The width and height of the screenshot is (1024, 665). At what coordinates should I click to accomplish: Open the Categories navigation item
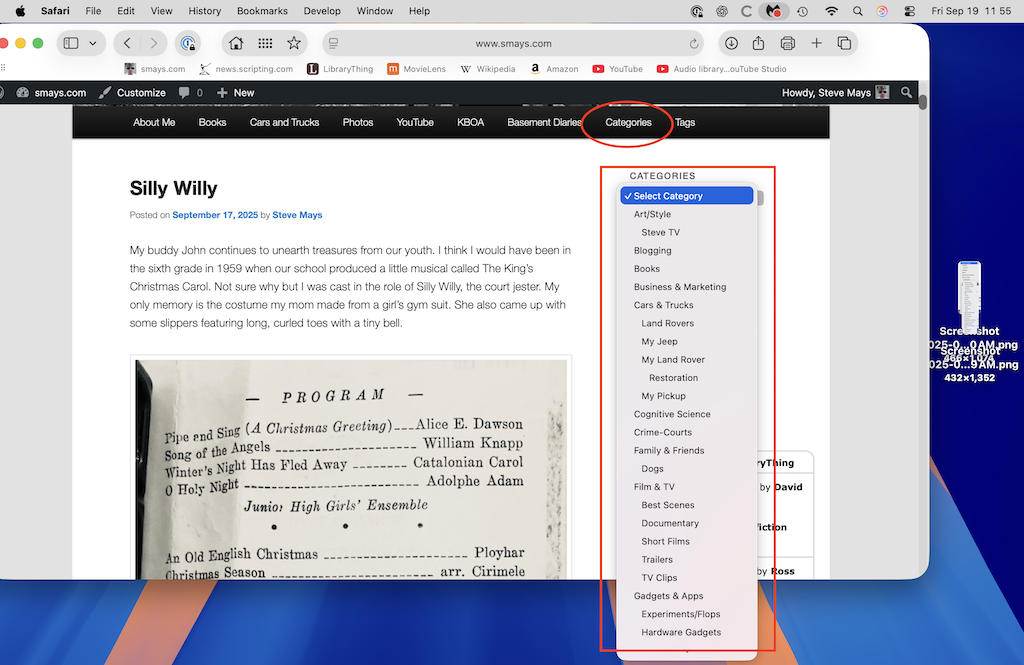pyautogui.click(x=628, y=122)
